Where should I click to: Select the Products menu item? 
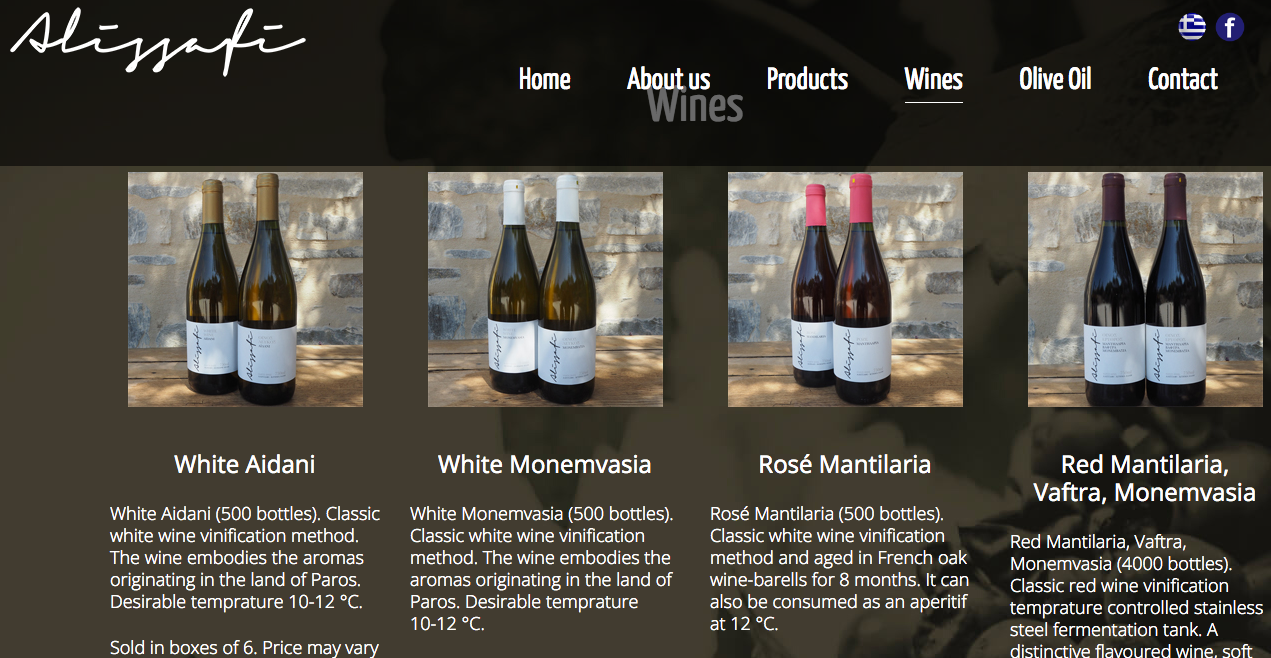click(x=807, y=80)
